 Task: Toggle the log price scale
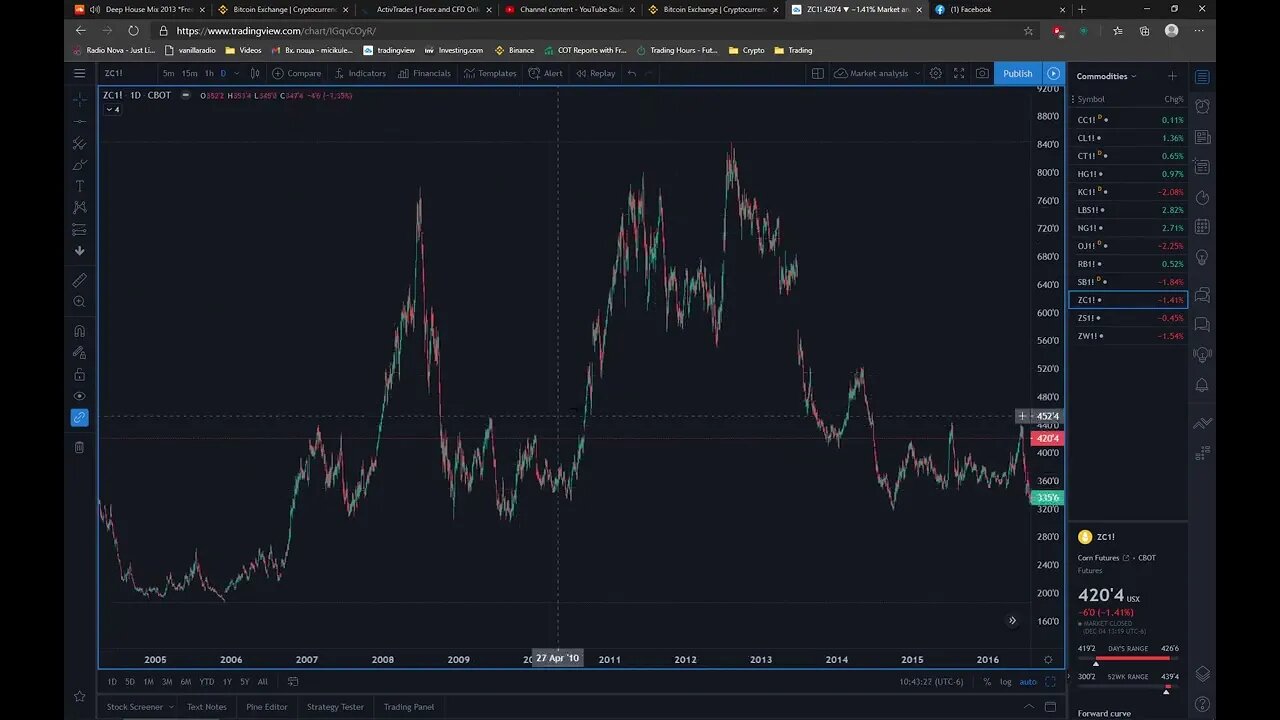(x=1005, y=682)
